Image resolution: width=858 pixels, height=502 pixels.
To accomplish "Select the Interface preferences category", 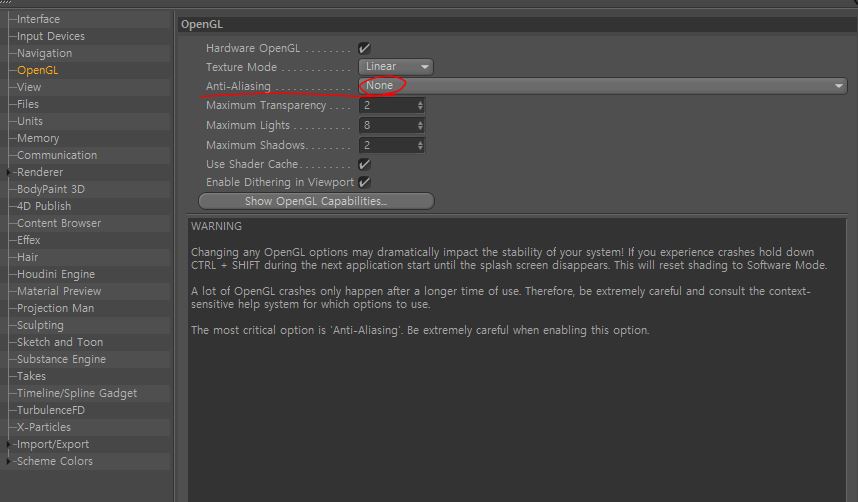I will pos(38,19).
